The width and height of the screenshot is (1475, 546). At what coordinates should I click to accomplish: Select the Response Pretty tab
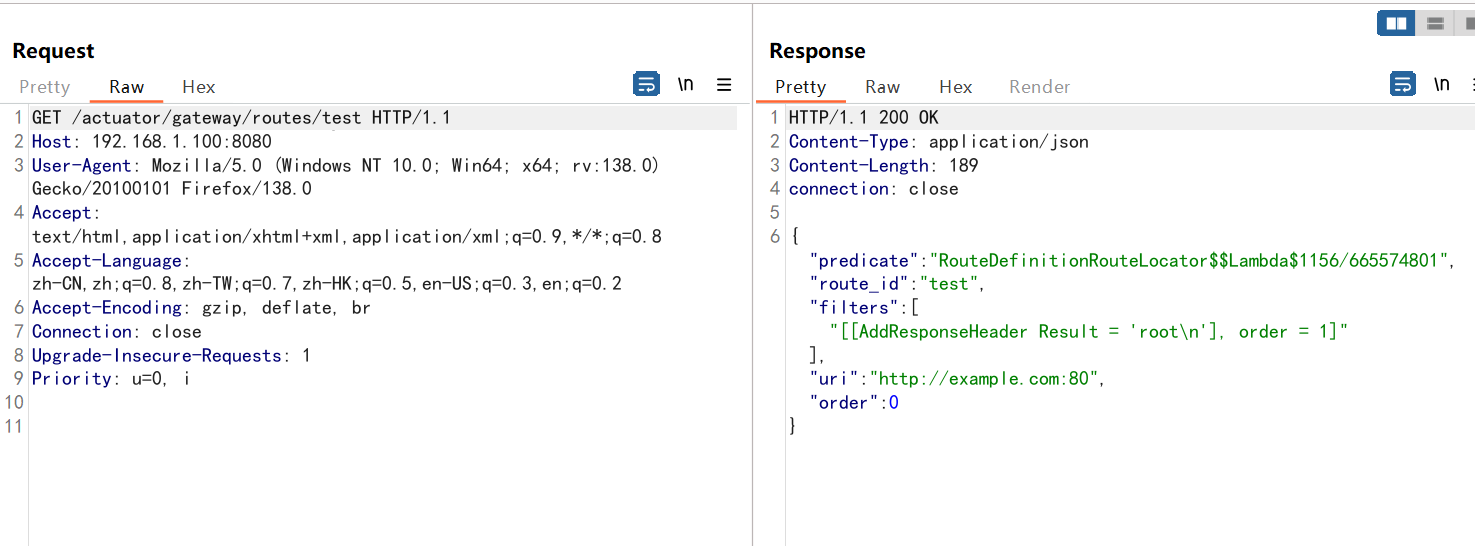point(800,87)
